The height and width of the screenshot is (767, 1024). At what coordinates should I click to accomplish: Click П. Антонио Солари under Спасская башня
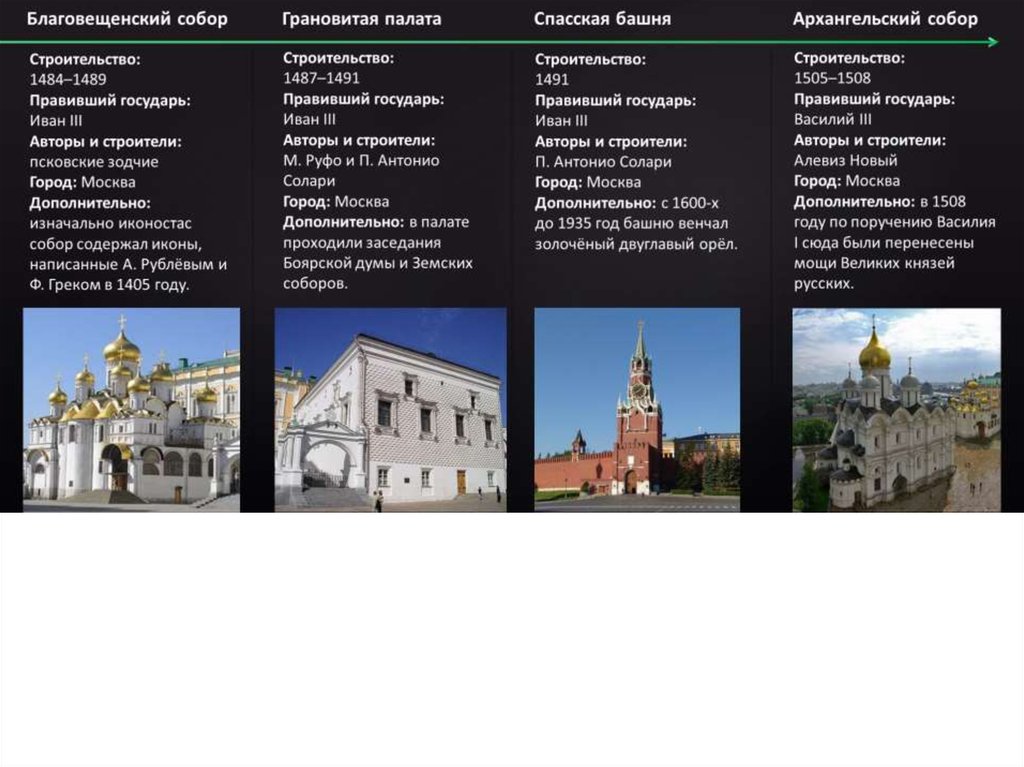tap(603, 161)
